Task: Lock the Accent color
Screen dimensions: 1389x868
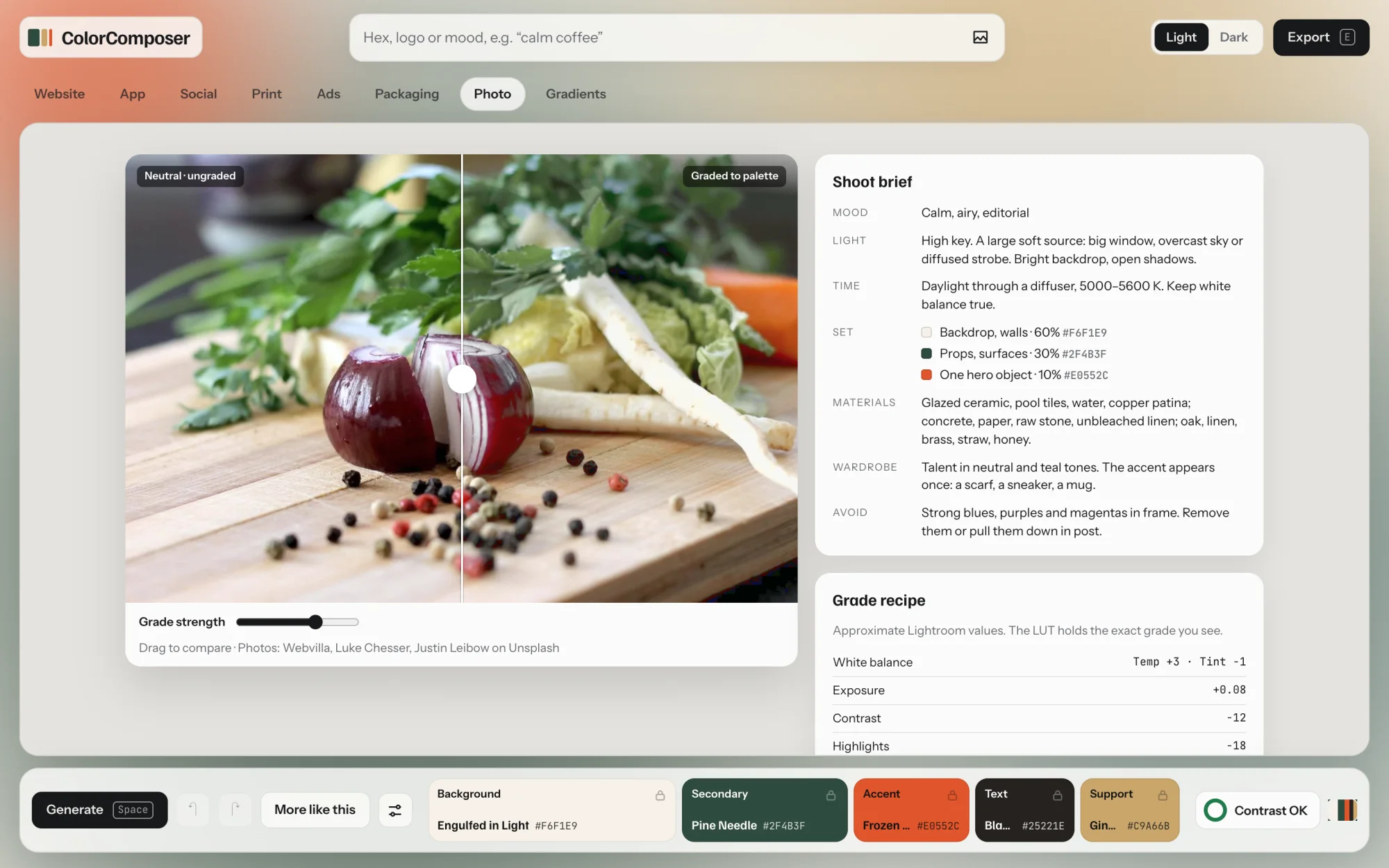Action: coord(952,795)
